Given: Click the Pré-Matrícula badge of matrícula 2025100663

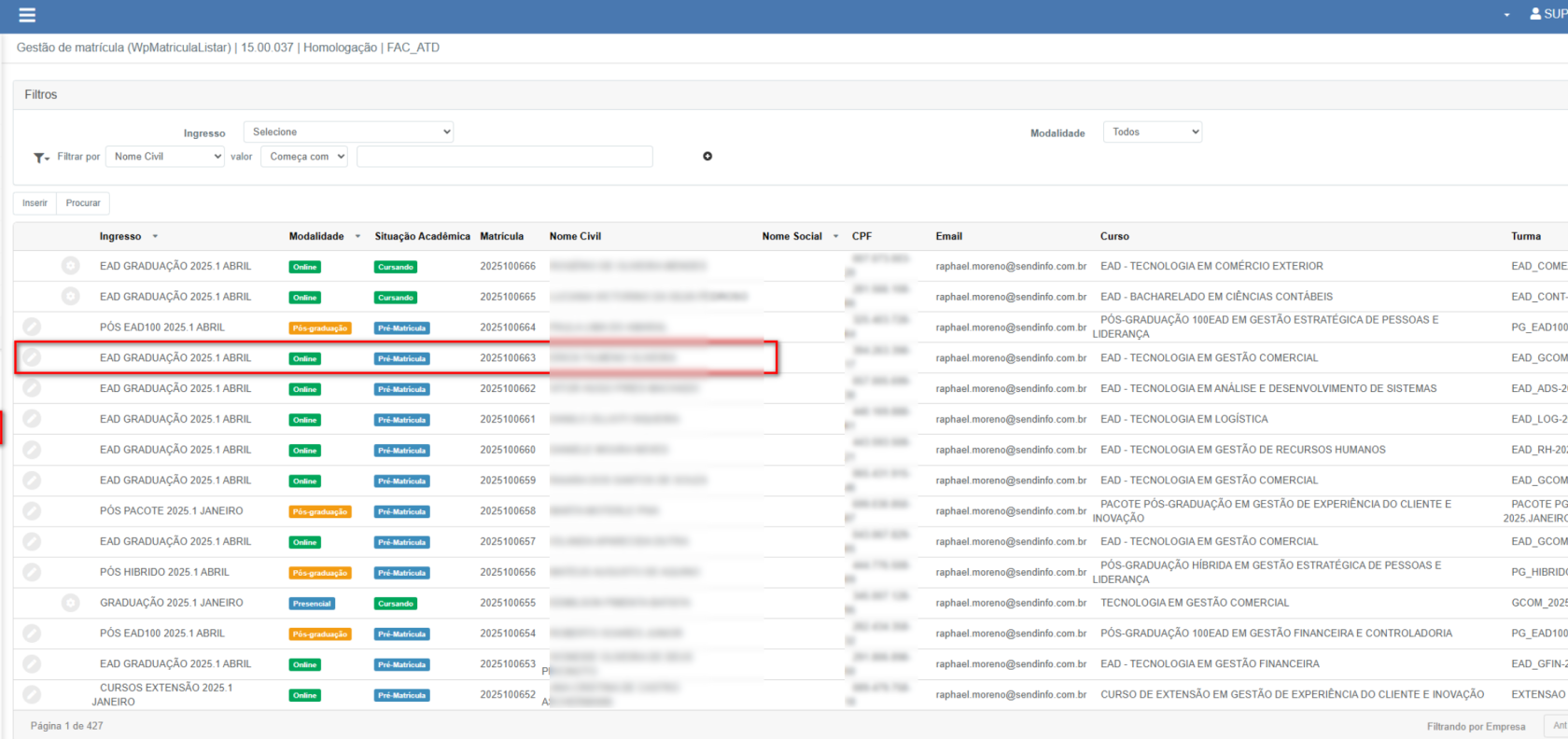Looking at the screenshot, I should click(402, 358).
